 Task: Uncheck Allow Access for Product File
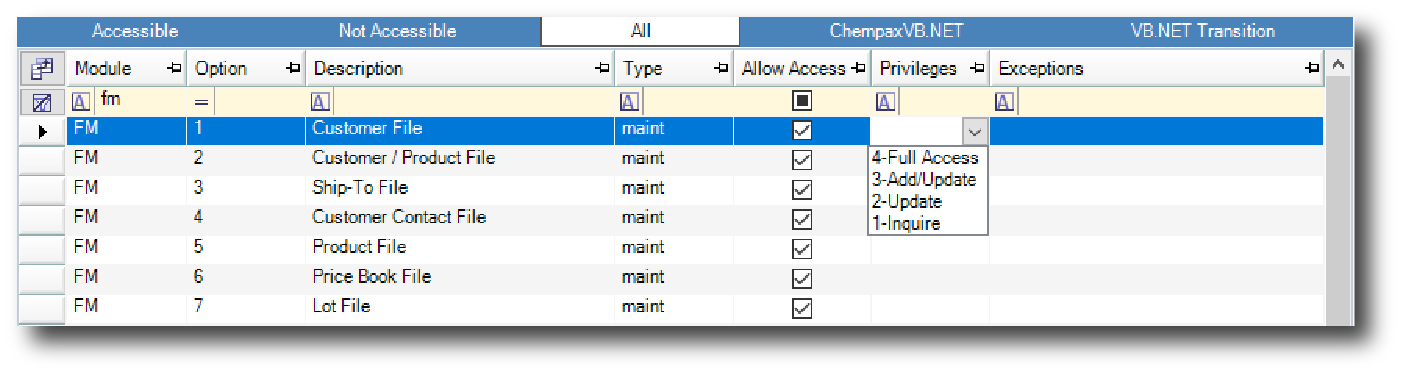point(802,248)
